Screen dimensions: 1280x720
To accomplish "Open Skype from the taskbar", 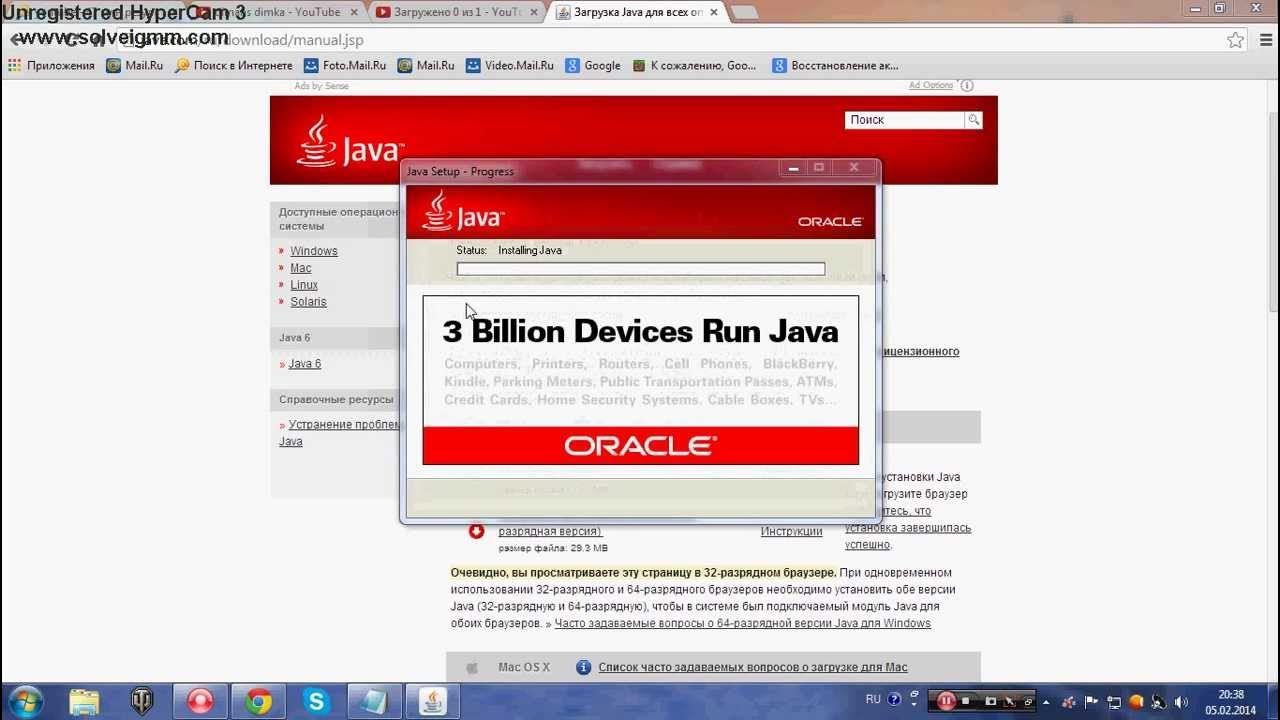I will 317,701.
